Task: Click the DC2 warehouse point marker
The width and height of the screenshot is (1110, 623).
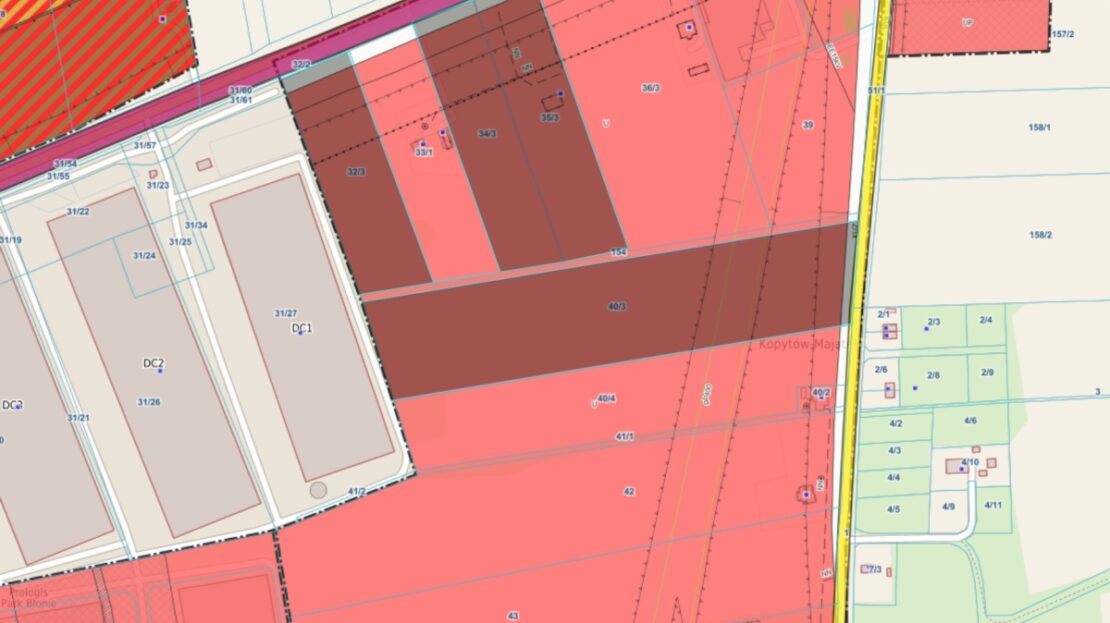Action: point(160,371)
